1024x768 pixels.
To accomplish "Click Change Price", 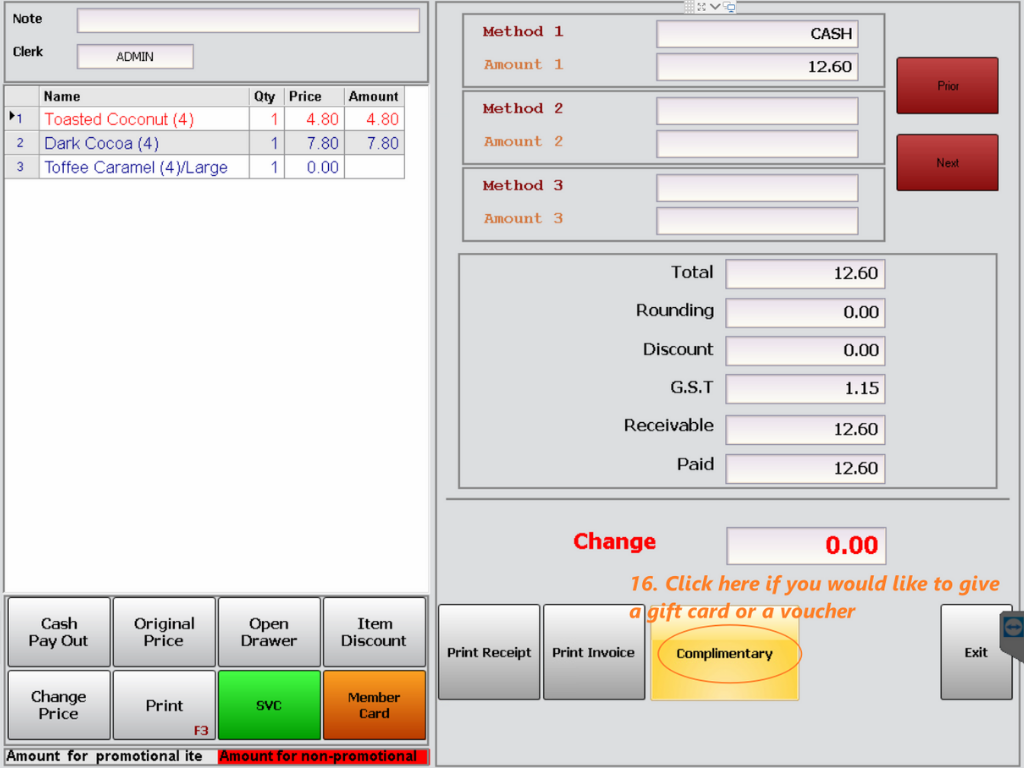I will coord(58,705).
